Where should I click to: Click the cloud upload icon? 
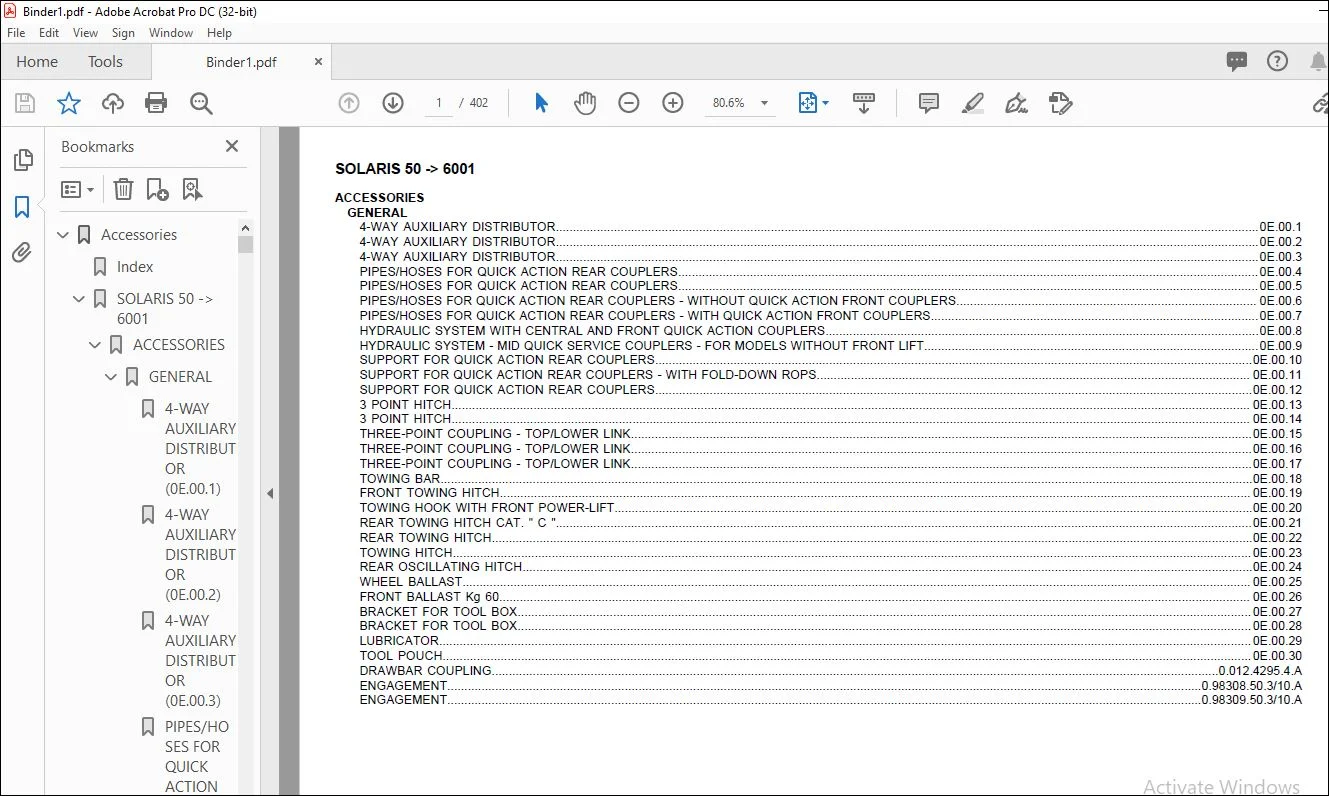pyautogui.click(x=113, y=103)
